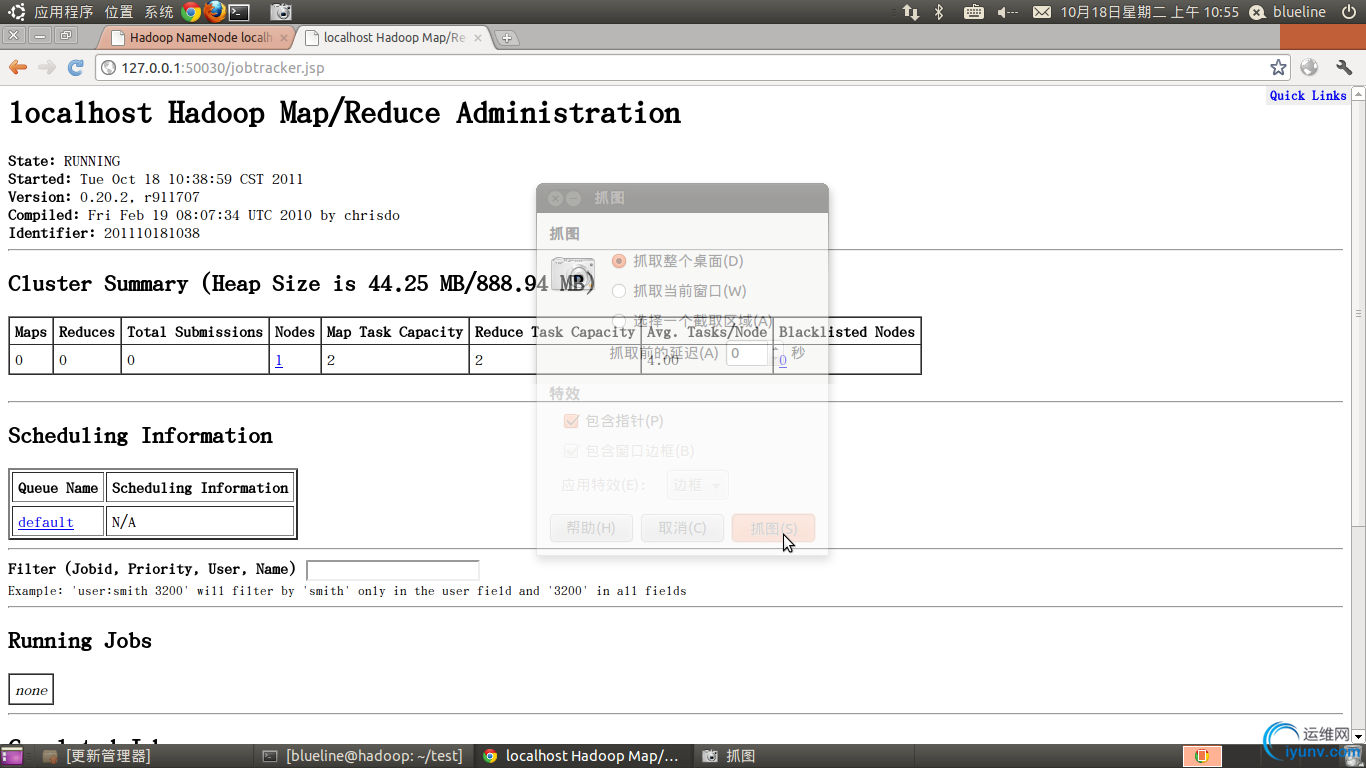Click the show desktop icon in the bottom panel
This screenshot has width=1366, height=768.
[x=13, y=756]
